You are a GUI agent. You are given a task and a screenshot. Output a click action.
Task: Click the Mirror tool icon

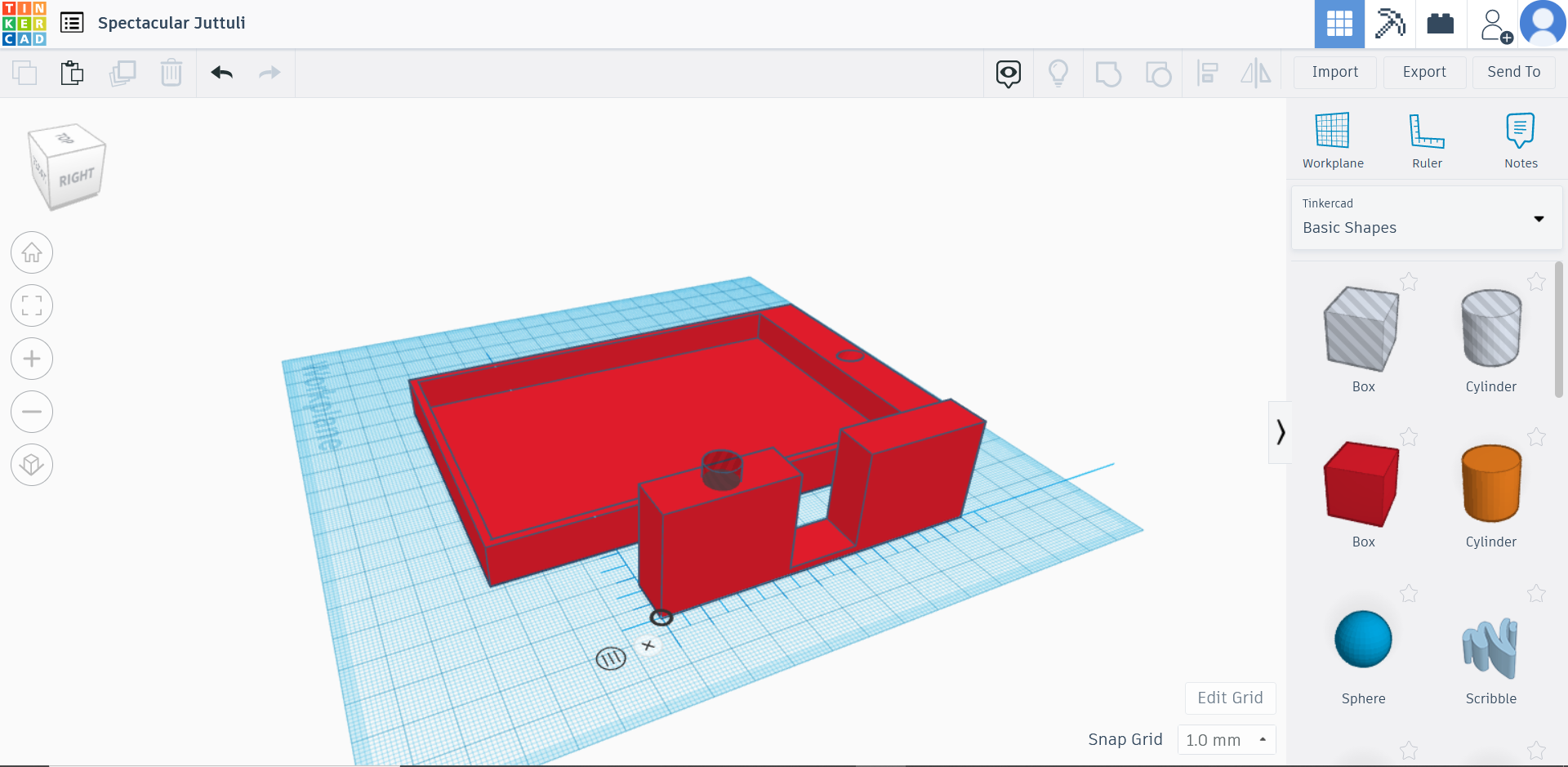tap(1256, 74)
